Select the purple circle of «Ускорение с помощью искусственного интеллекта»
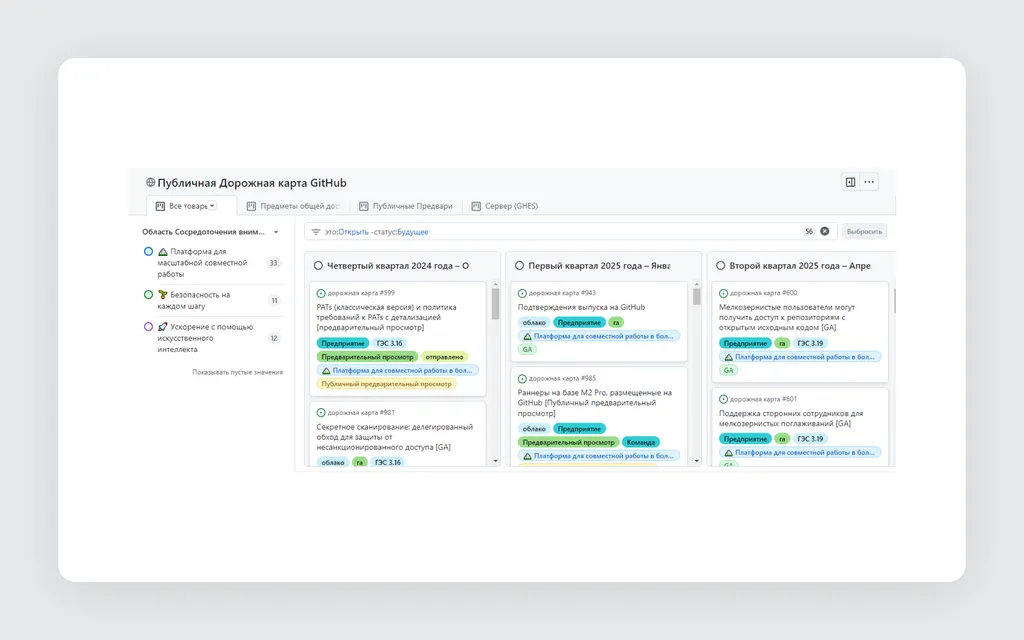Screen dimensions: 1024x640 coord(148,327)
